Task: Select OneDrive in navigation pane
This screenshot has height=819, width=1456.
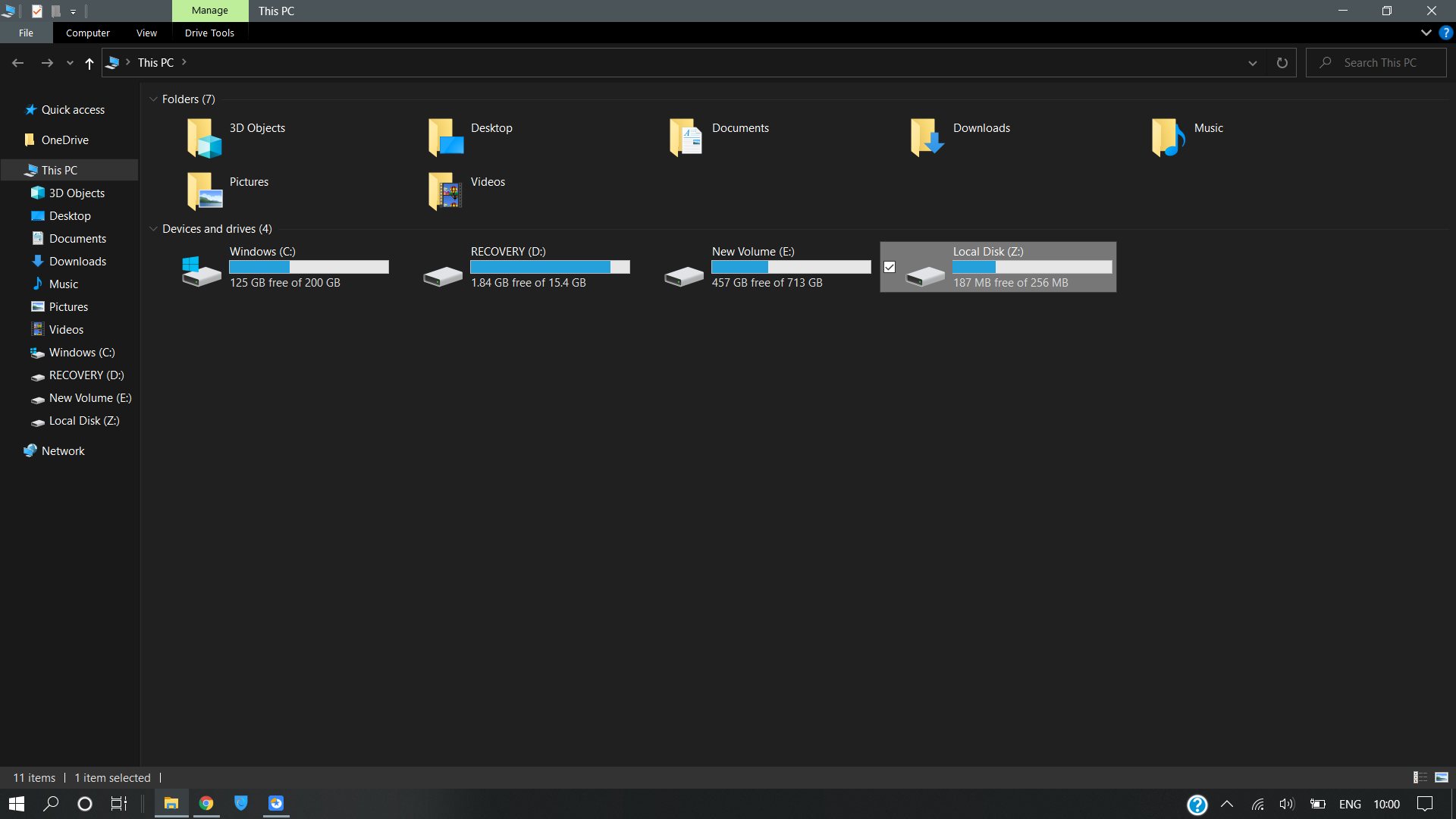Action: tap(65, 140)
